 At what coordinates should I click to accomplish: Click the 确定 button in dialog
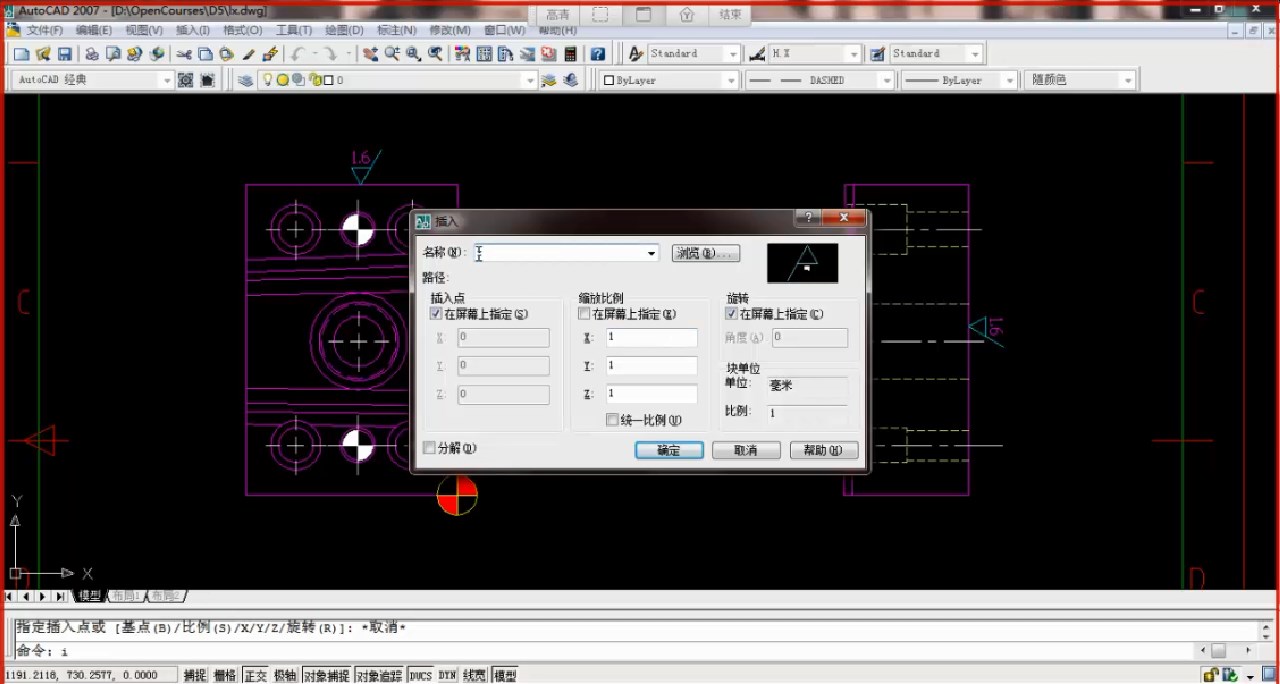pyautogui.click(x=668, y=451)
